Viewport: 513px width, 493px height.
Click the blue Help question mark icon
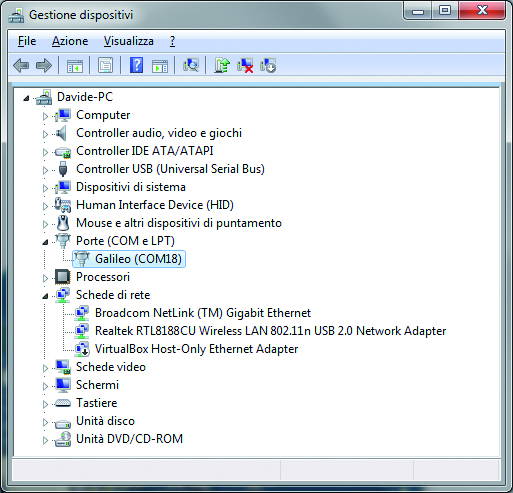(x=137, y=65)
